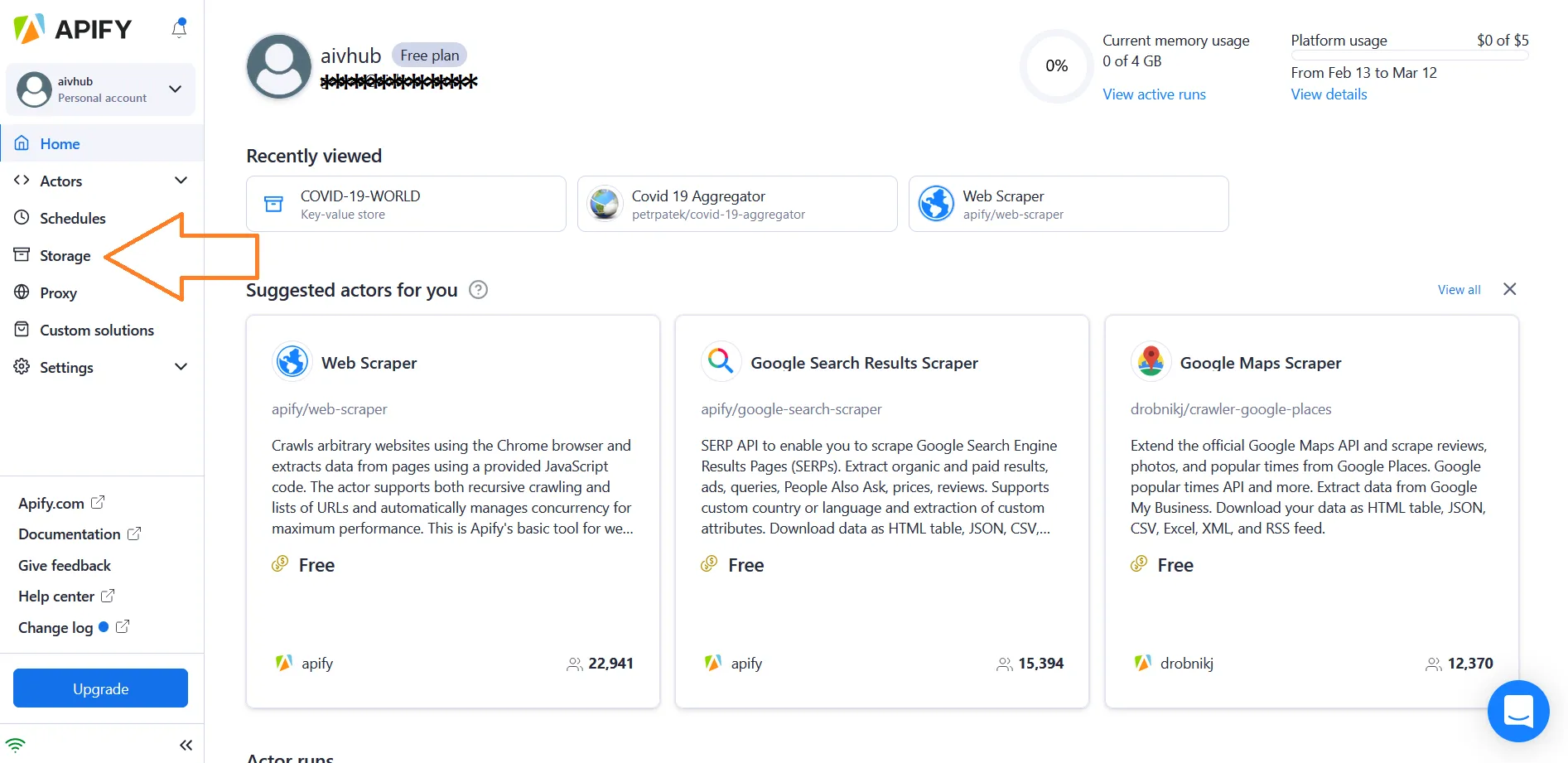Click the blue Upgrade button
The height and width of the screenshot is (763, 1568).
100,688
